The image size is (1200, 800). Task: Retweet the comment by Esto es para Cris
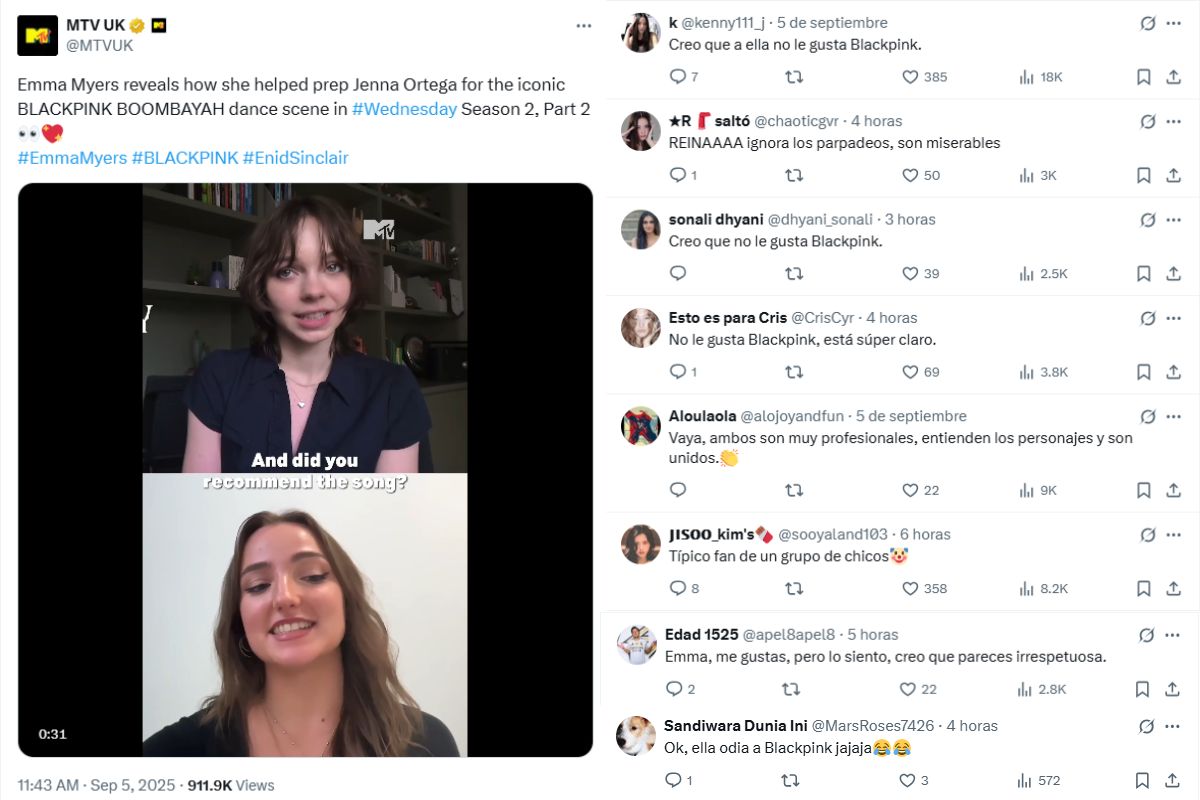click(793, 371)
